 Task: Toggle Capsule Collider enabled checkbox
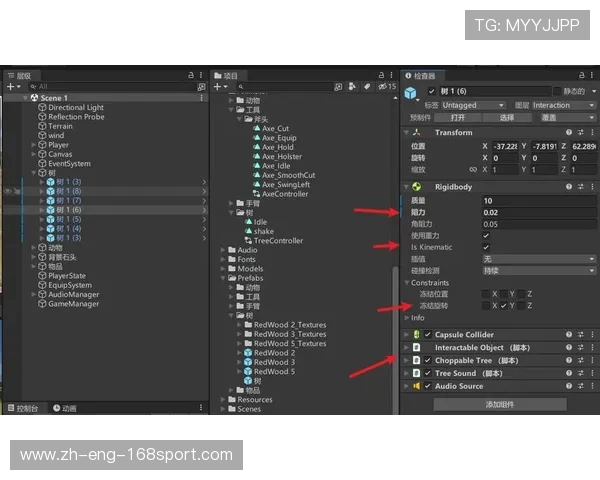coord(428,335)
